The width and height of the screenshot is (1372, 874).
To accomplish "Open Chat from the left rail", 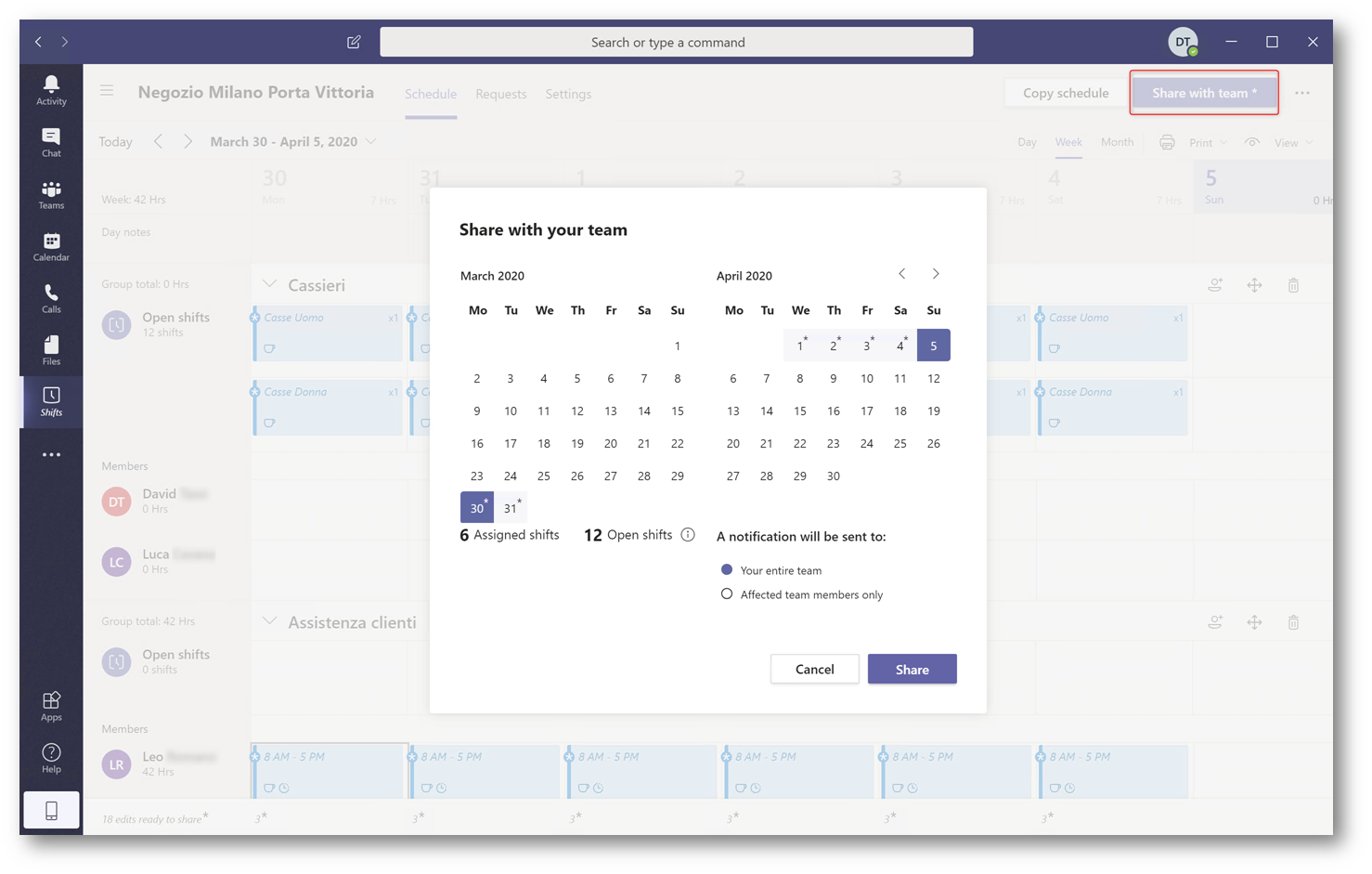I will pos(51,142).
